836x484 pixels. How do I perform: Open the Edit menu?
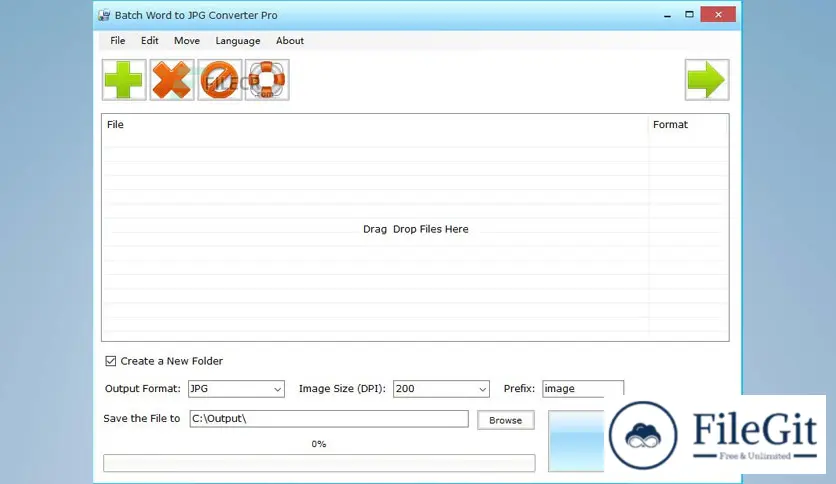pyautogui.click(x=150, y=41)
